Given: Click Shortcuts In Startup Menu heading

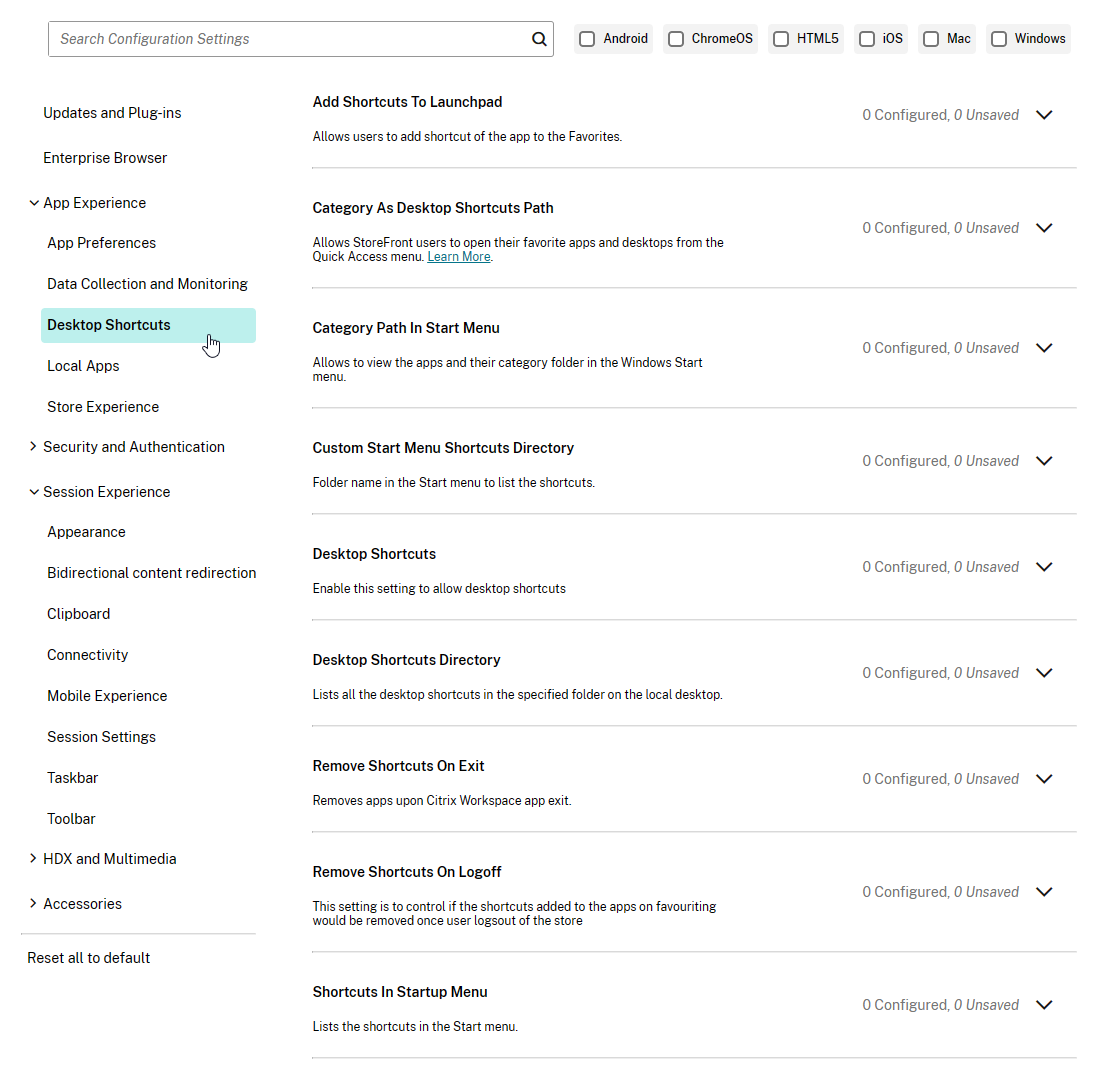Looking at the screenshot, I should coord(400,992).
